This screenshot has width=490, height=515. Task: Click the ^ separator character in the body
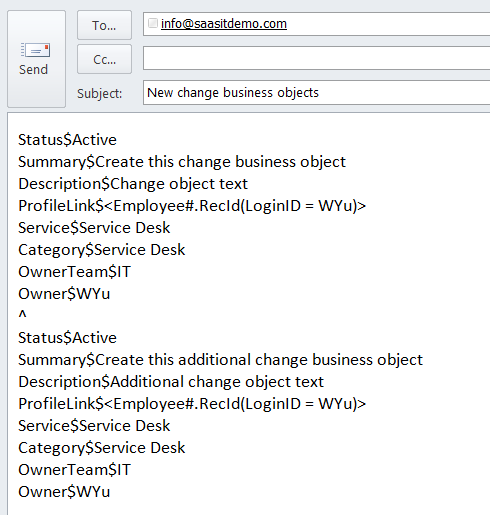coord(22,315)
